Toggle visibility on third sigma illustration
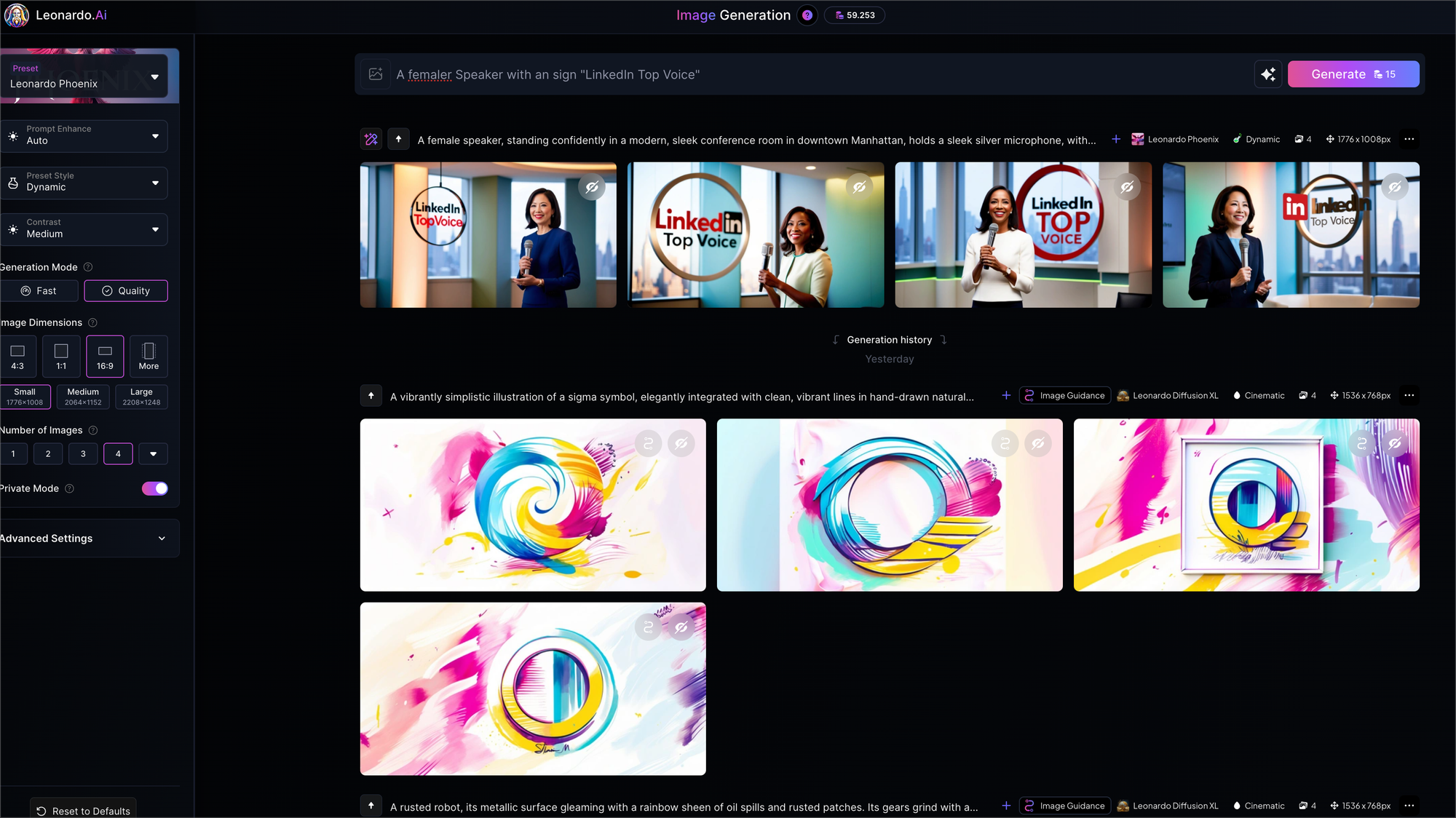The height and width of the screenshot is (818, 1456). tap(1395, 443)
